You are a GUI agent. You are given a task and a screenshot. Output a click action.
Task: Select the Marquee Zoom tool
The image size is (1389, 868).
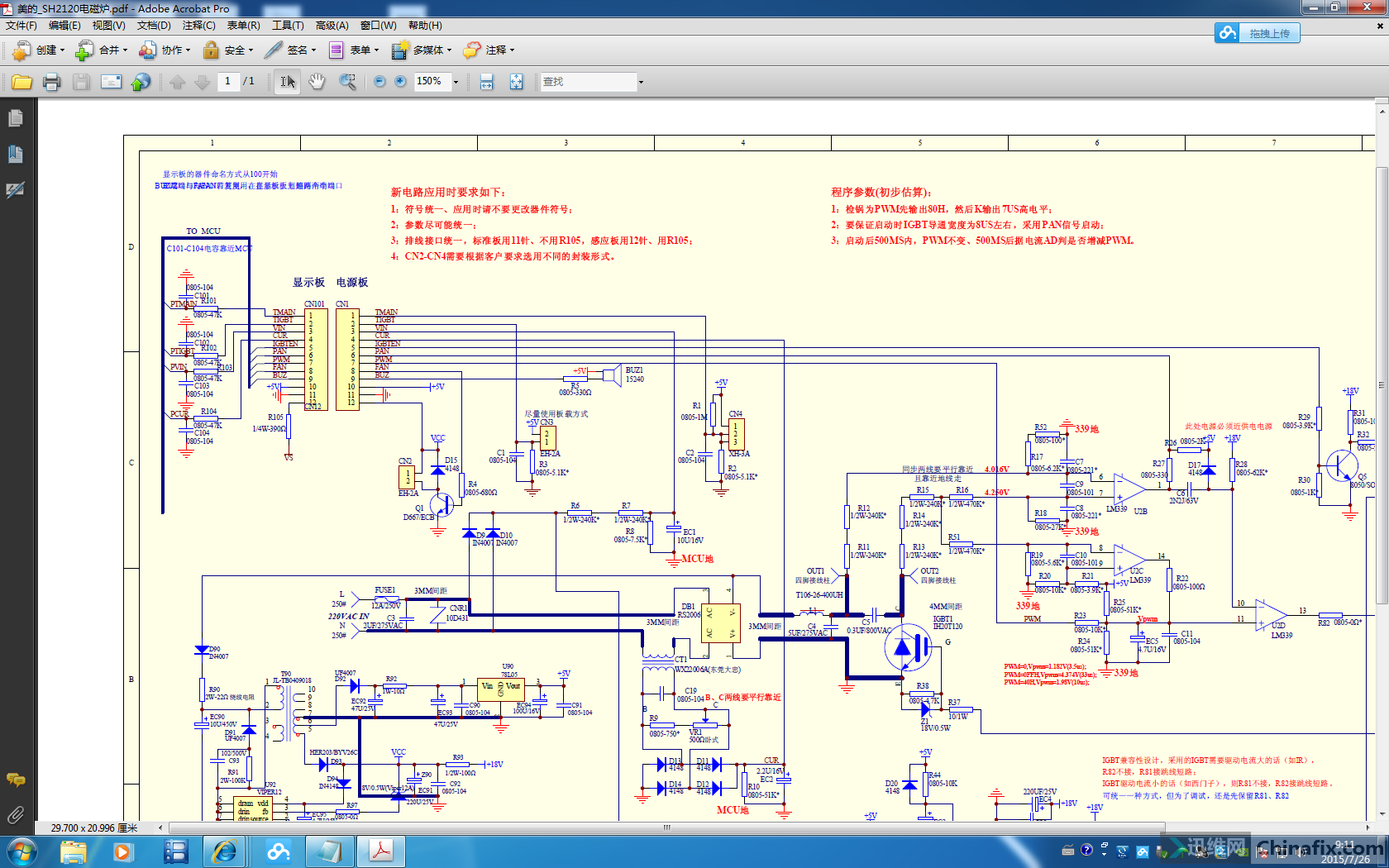pos(347,82)
